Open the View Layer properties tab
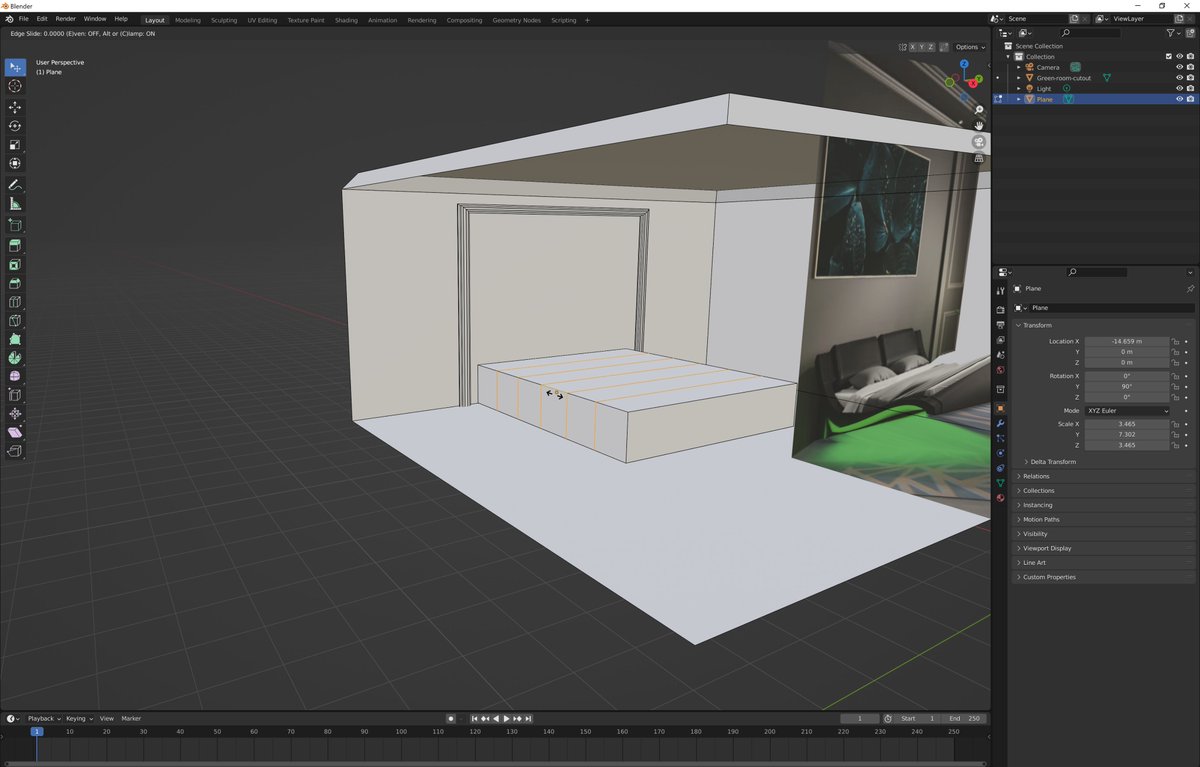1200x767 pixels. coord(1000,340)
